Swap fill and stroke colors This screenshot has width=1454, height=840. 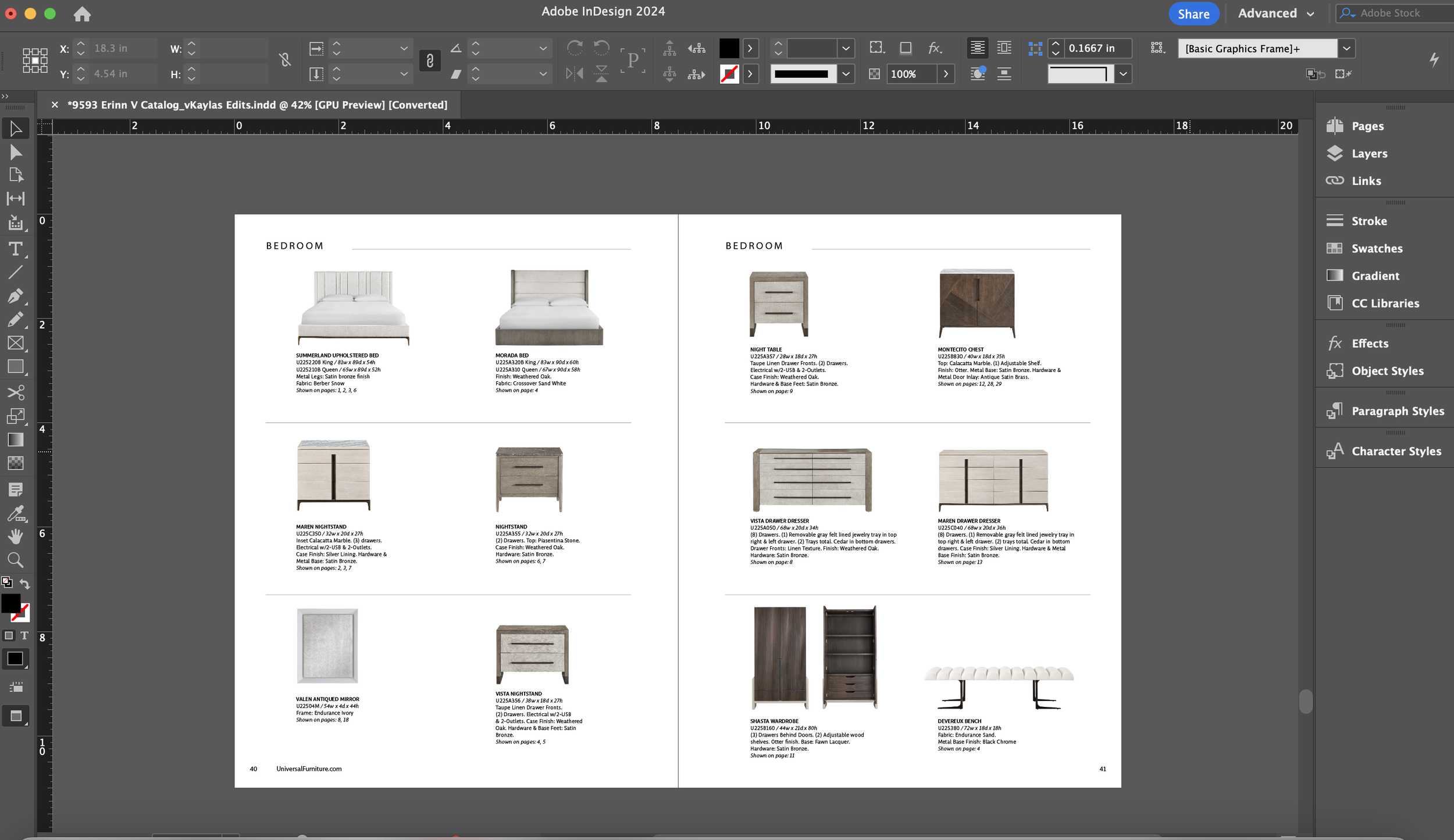(25, 583)
